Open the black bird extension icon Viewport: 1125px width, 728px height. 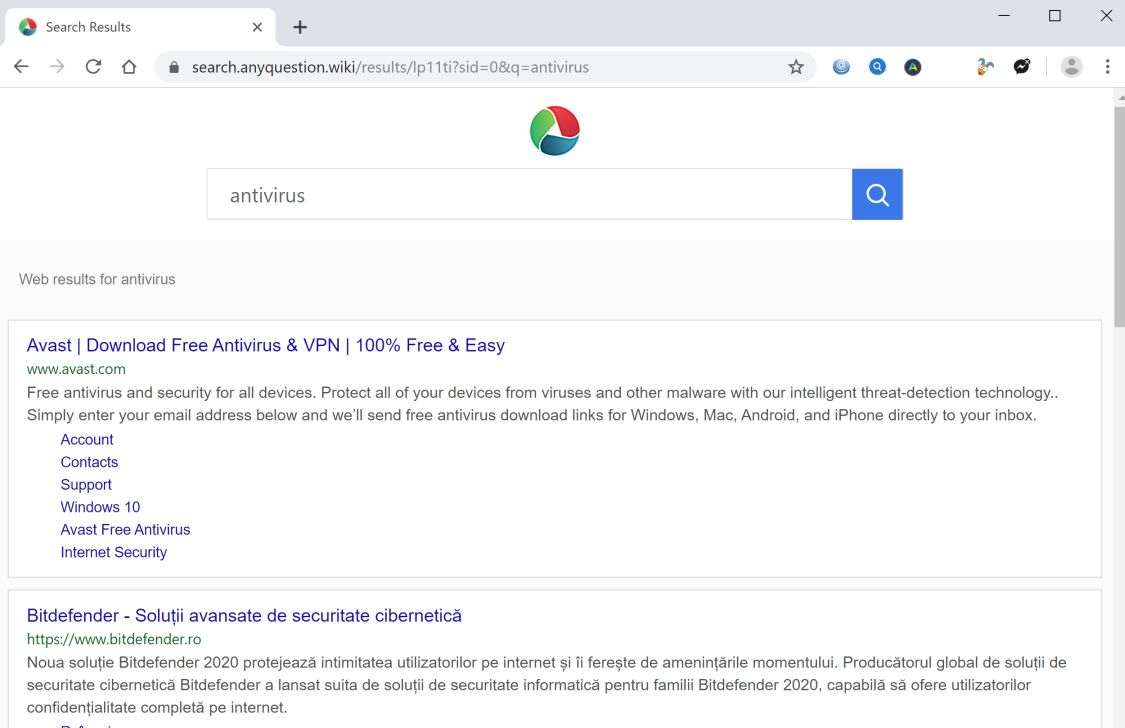point(1022,67)
